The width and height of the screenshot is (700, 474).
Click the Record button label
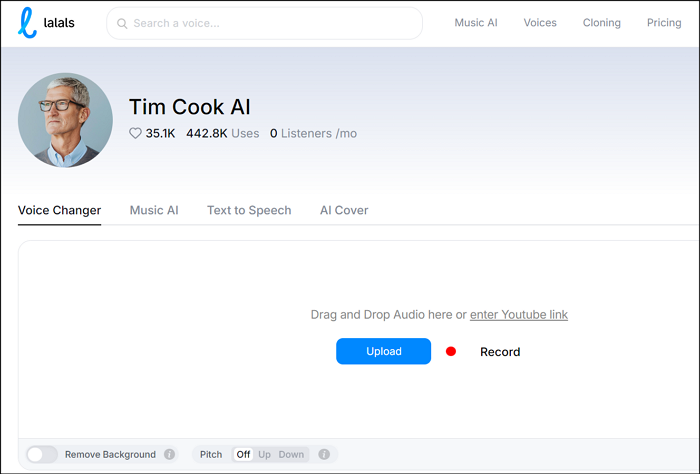500,352
